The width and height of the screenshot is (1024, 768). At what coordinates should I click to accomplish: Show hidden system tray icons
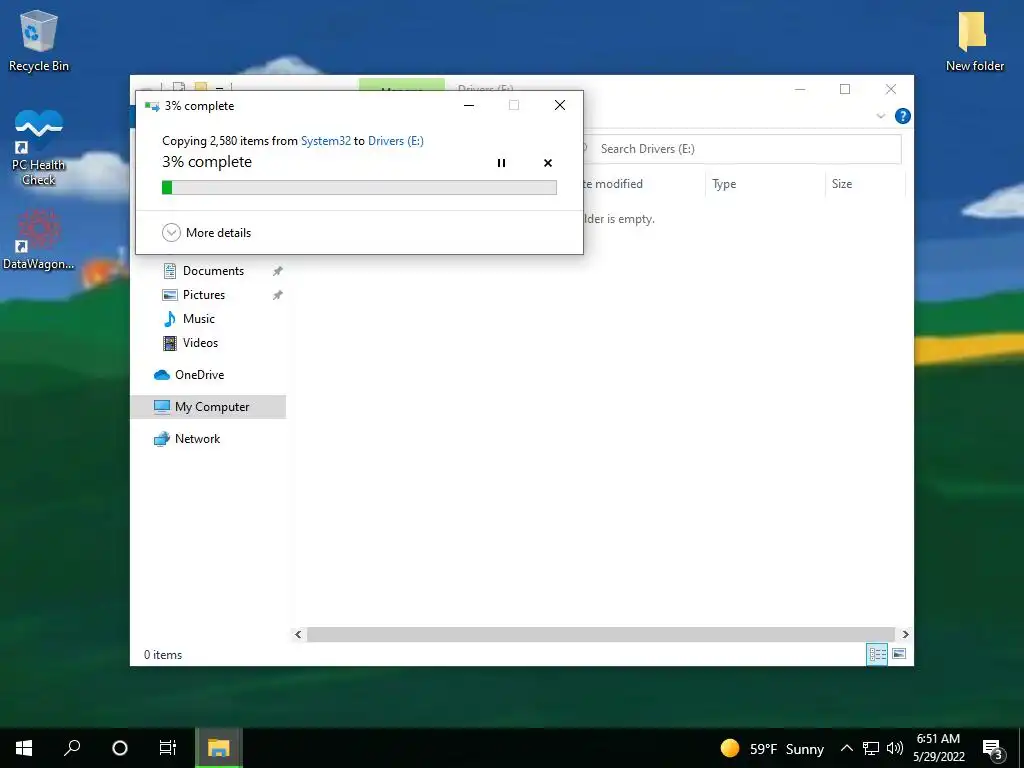pyautogui.click(x=846, y=748)
